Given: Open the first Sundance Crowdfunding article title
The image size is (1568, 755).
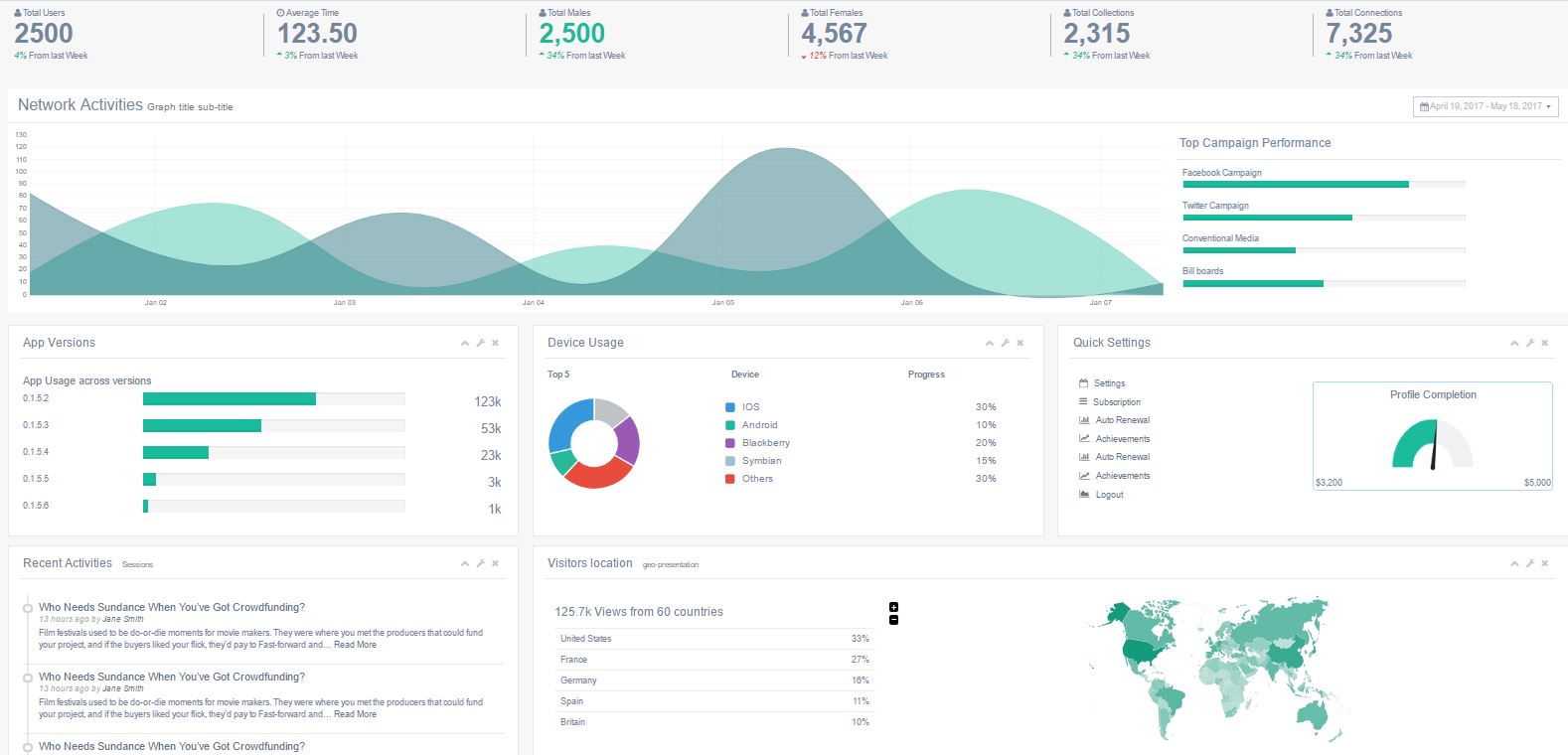Looking at the screenshot, I should (172, 607).
